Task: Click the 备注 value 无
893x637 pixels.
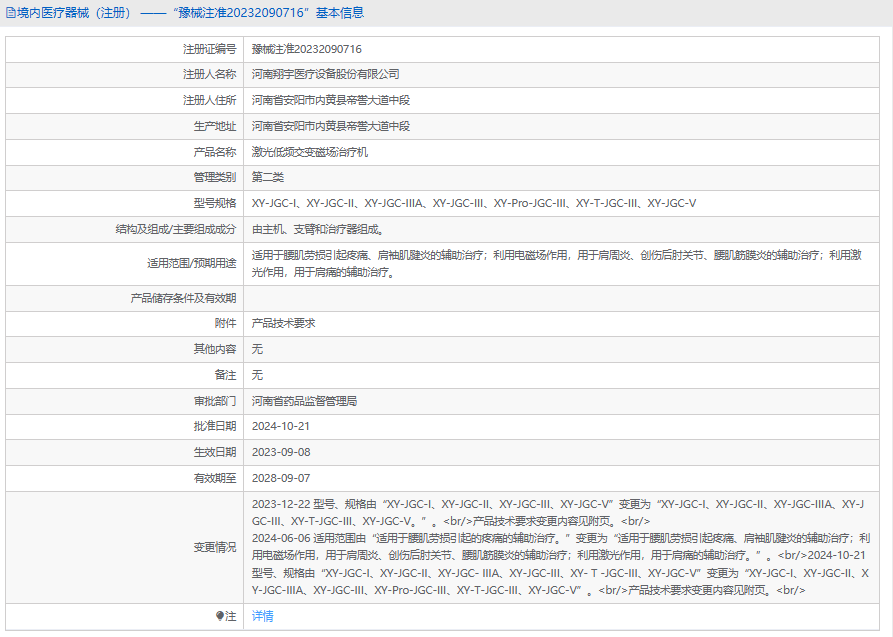Action: click(257, 375)
